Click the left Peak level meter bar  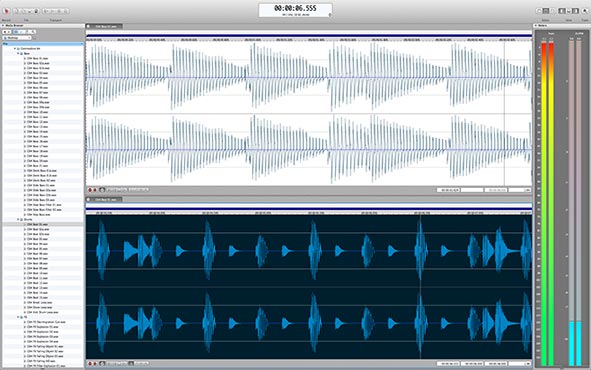tap(544, 203)
